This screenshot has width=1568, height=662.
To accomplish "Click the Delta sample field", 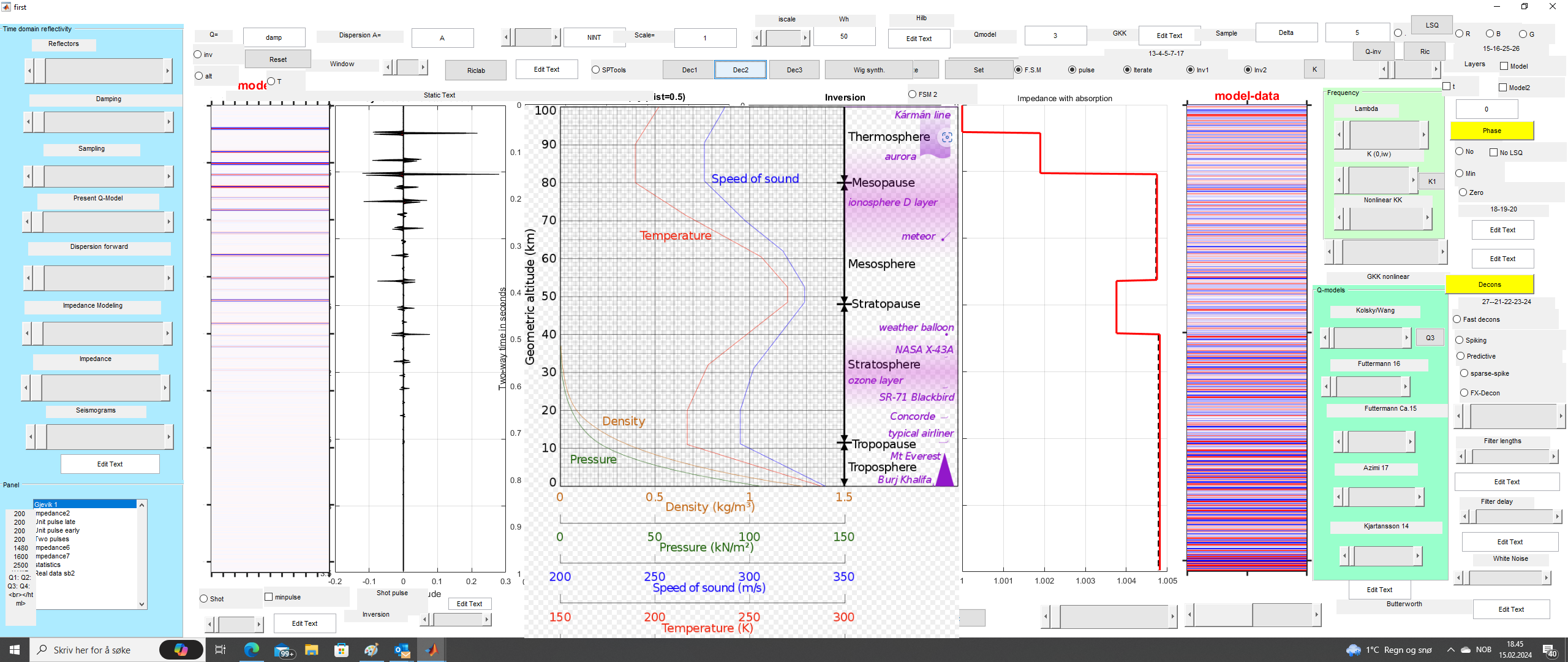I will [x=1286, y=32].
